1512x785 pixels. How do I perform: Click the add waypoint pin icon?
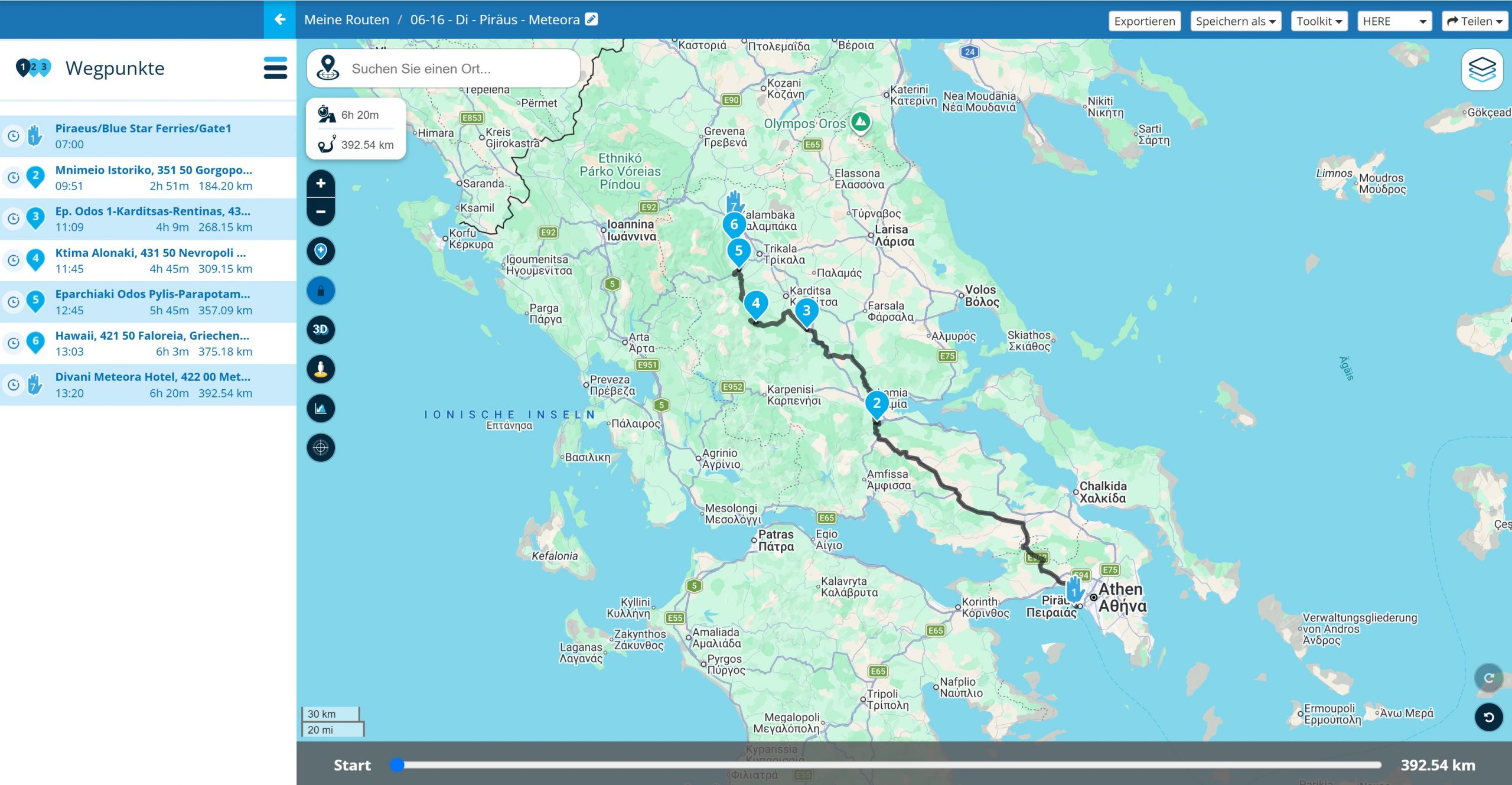pyautogui.click(x=321, y=251)
